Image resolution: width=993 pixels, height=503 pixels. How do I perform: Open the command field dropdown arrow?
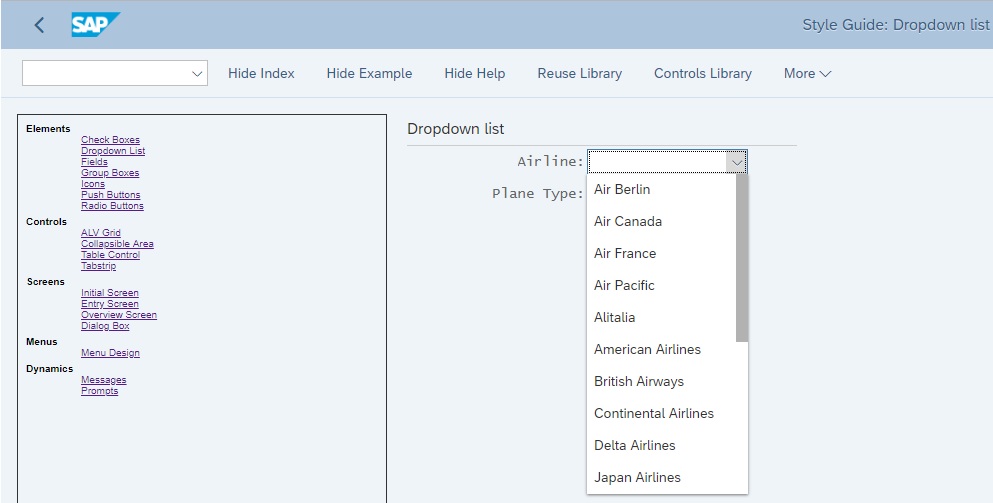click(x=197, y=73)
